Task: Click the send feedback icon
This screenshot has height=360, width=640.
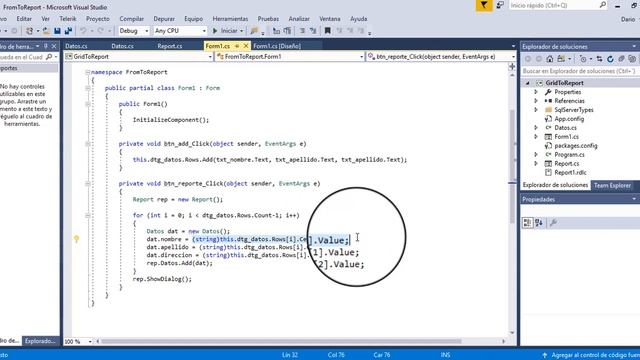Action: click(500, 5)
